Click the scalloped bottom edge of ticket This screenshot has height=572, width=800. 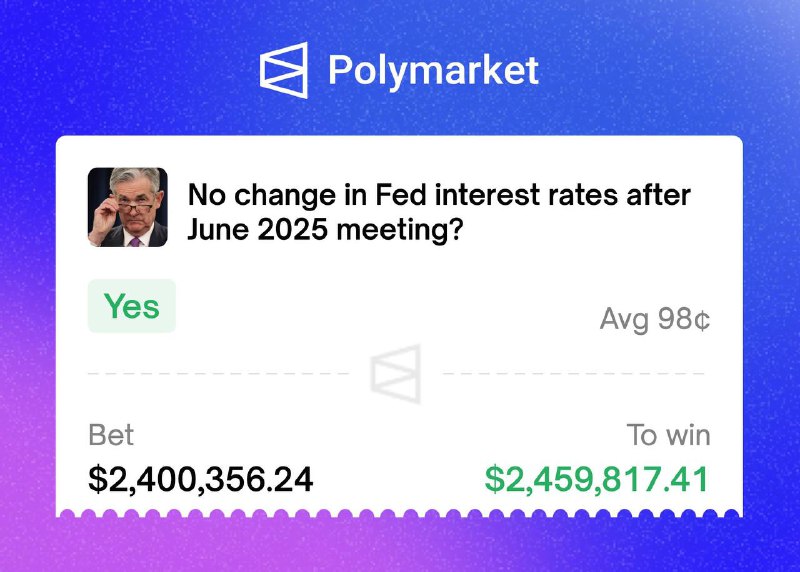point(399,513)
